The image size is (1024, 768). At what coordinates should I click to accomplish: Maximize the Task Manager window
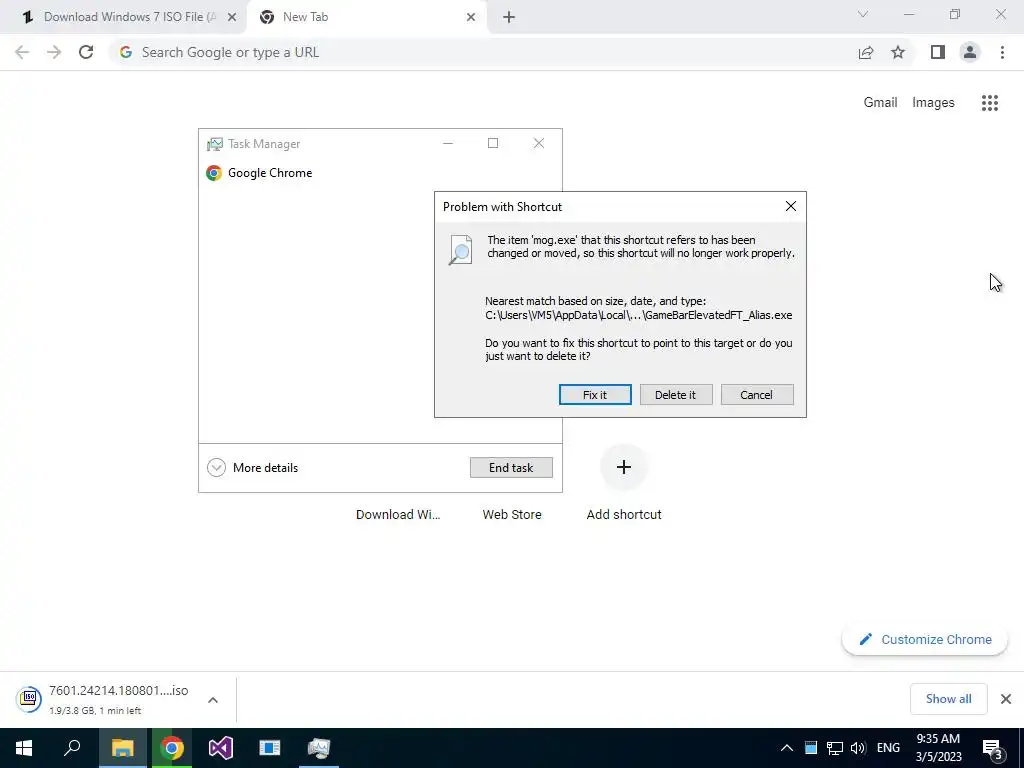[x=493, y=143]
